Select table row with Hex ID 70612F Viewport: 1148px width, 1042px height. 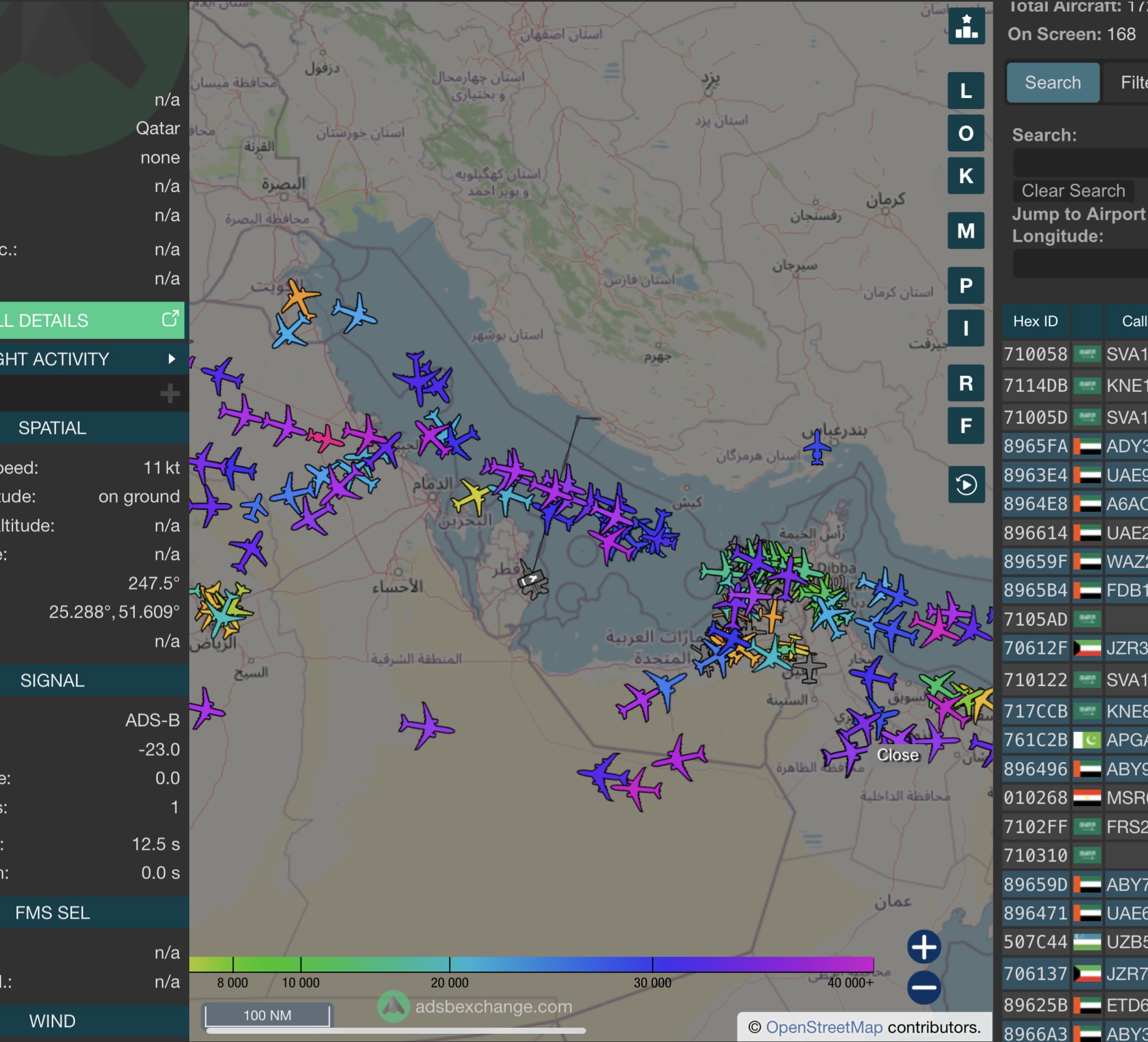(x=1075, y=648)
